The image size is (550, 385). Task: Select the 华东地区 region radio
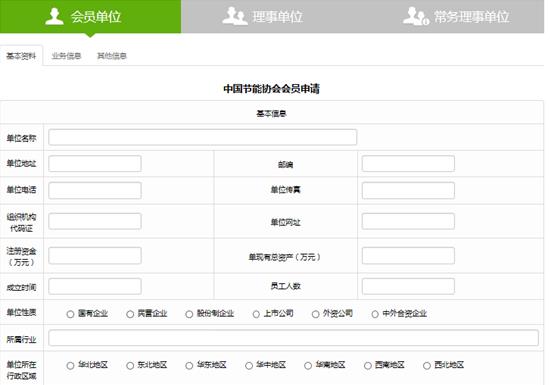tap(189, 366)
